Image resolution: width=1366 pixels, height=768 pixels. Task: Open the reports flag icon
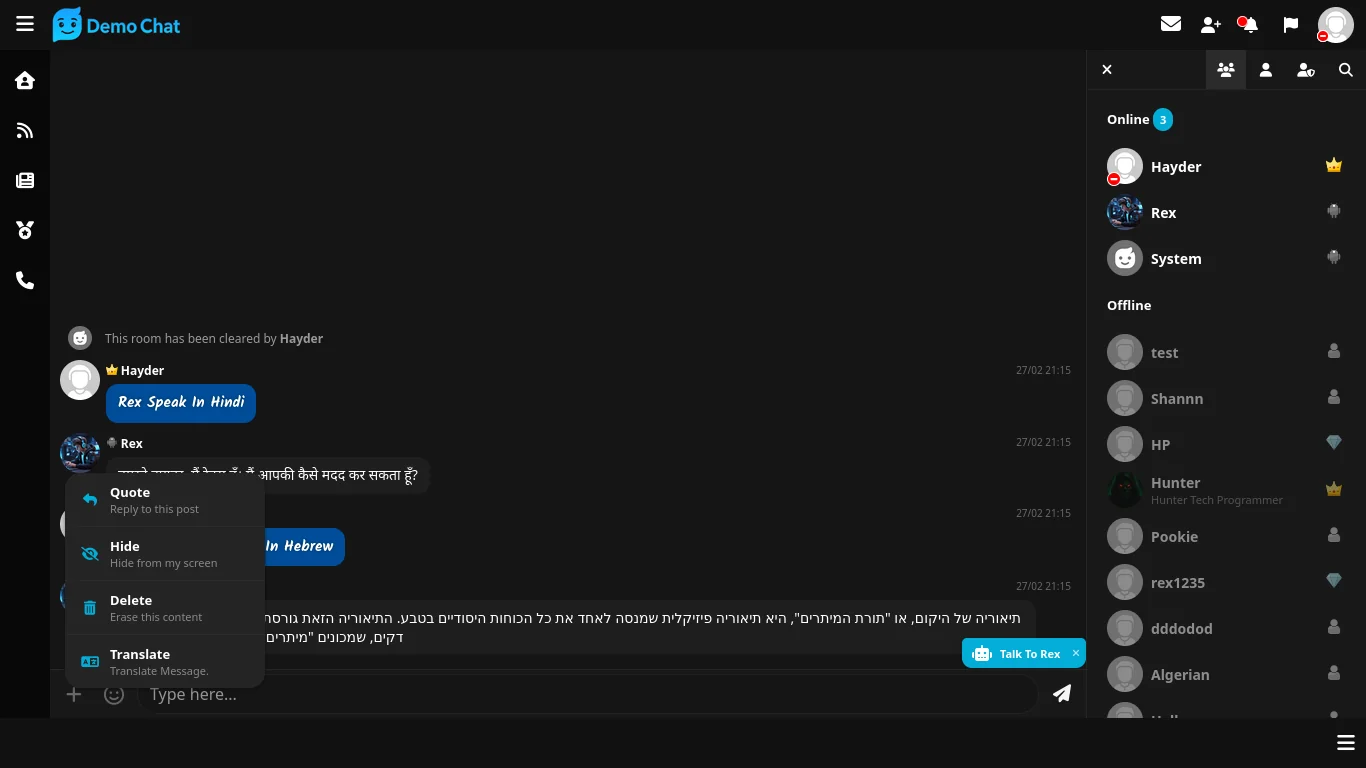1291,25
